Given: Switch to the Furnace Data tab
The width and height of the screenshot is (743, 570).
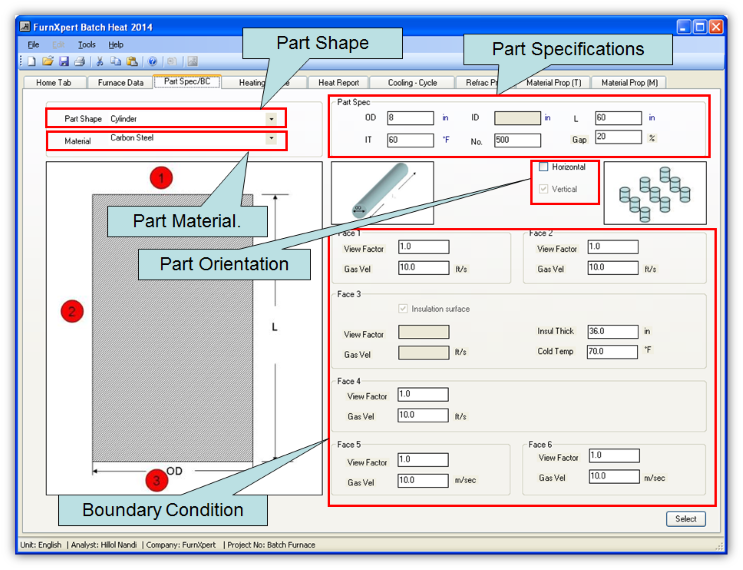Looking at the screenshot, I should coord(120,82).
